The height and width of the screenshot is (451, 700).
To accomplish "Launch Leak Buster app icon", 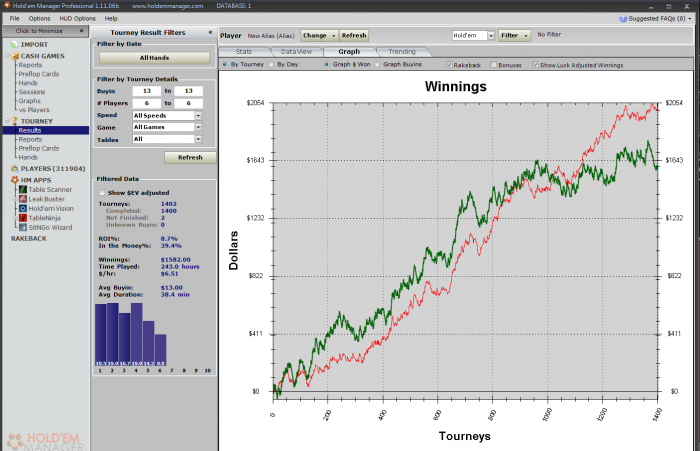I will coord(23,199).
